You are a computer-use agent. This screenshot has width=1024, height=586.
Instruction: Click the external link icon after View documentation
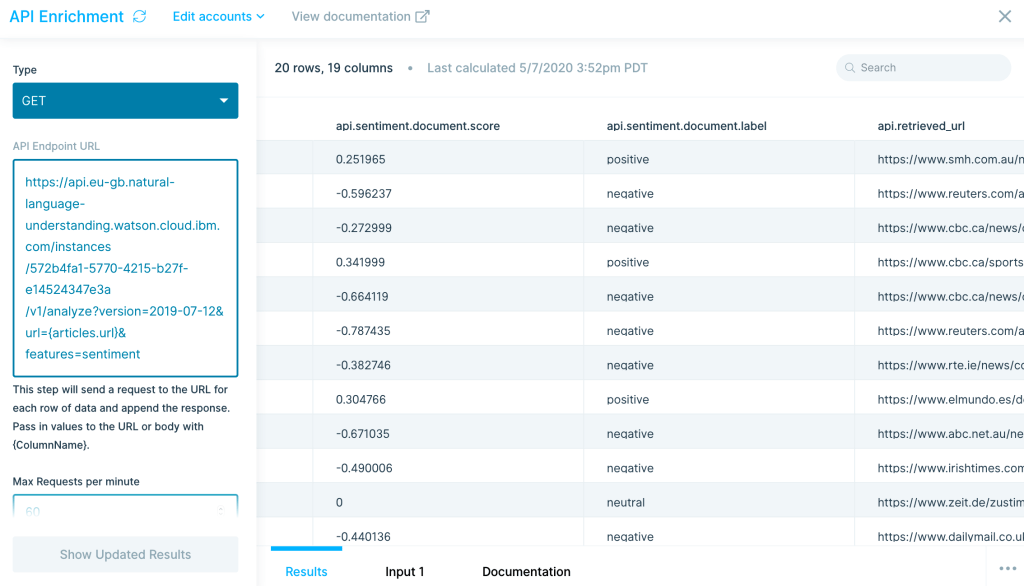(x=422, y=17)
